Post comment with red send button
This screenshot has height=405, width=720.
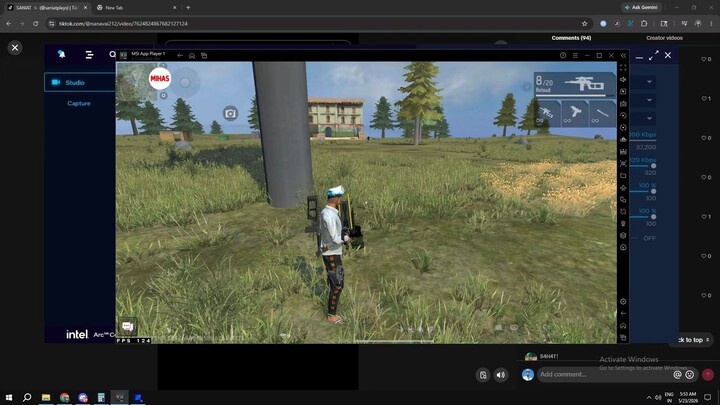click(708, 375)
